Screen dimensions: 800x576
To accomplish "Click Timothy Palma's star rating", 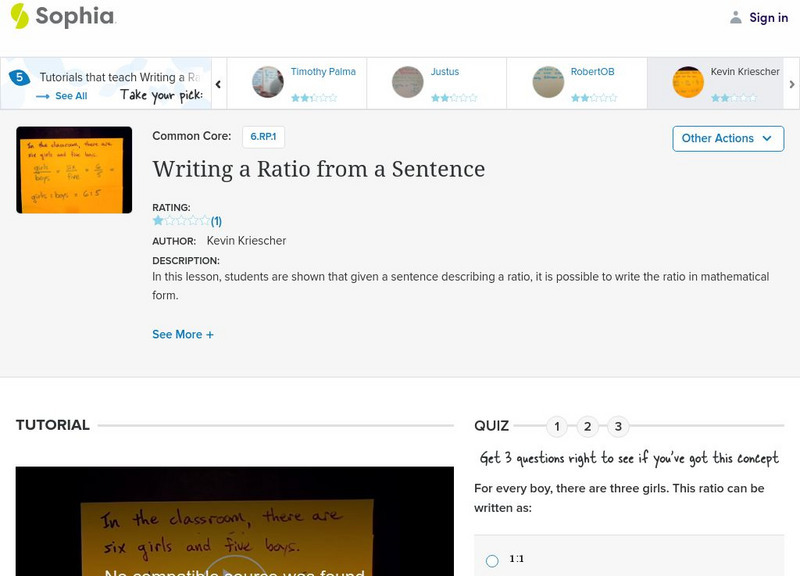I will [x=314, y=97].
